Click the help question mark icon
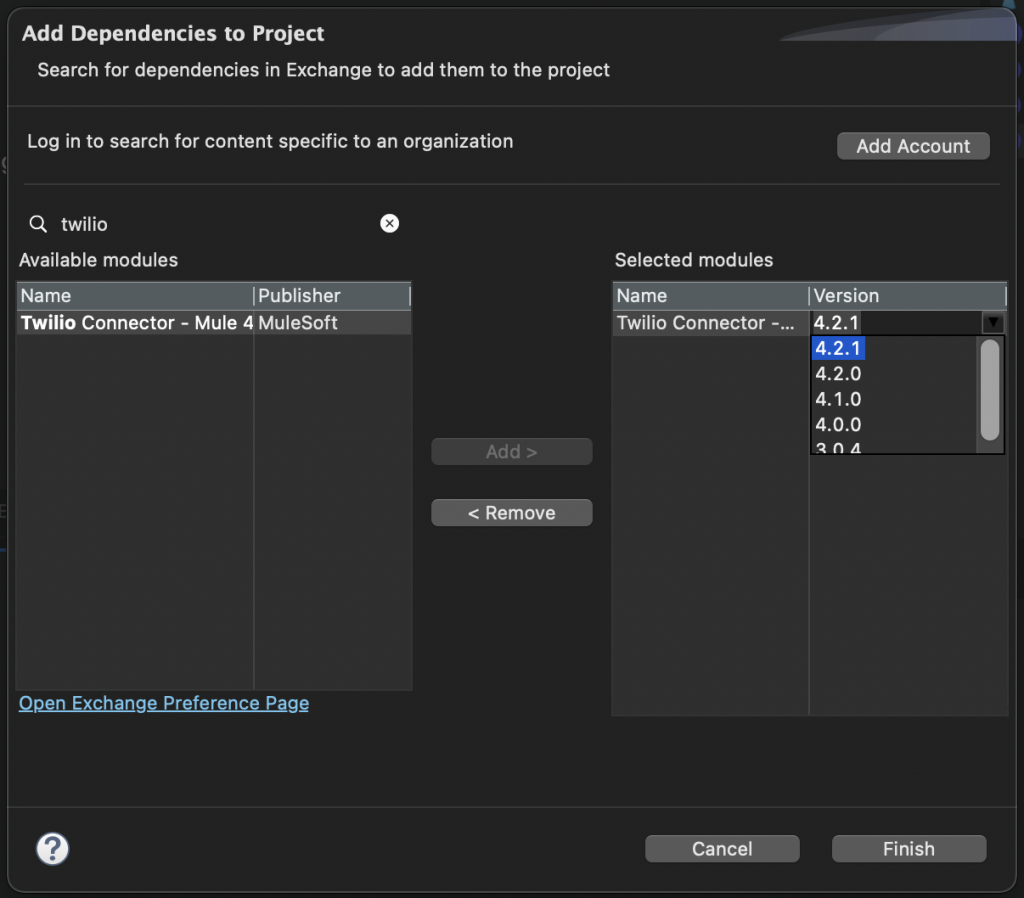Screen dimensions: 1024x898 (x=52, y=848)
